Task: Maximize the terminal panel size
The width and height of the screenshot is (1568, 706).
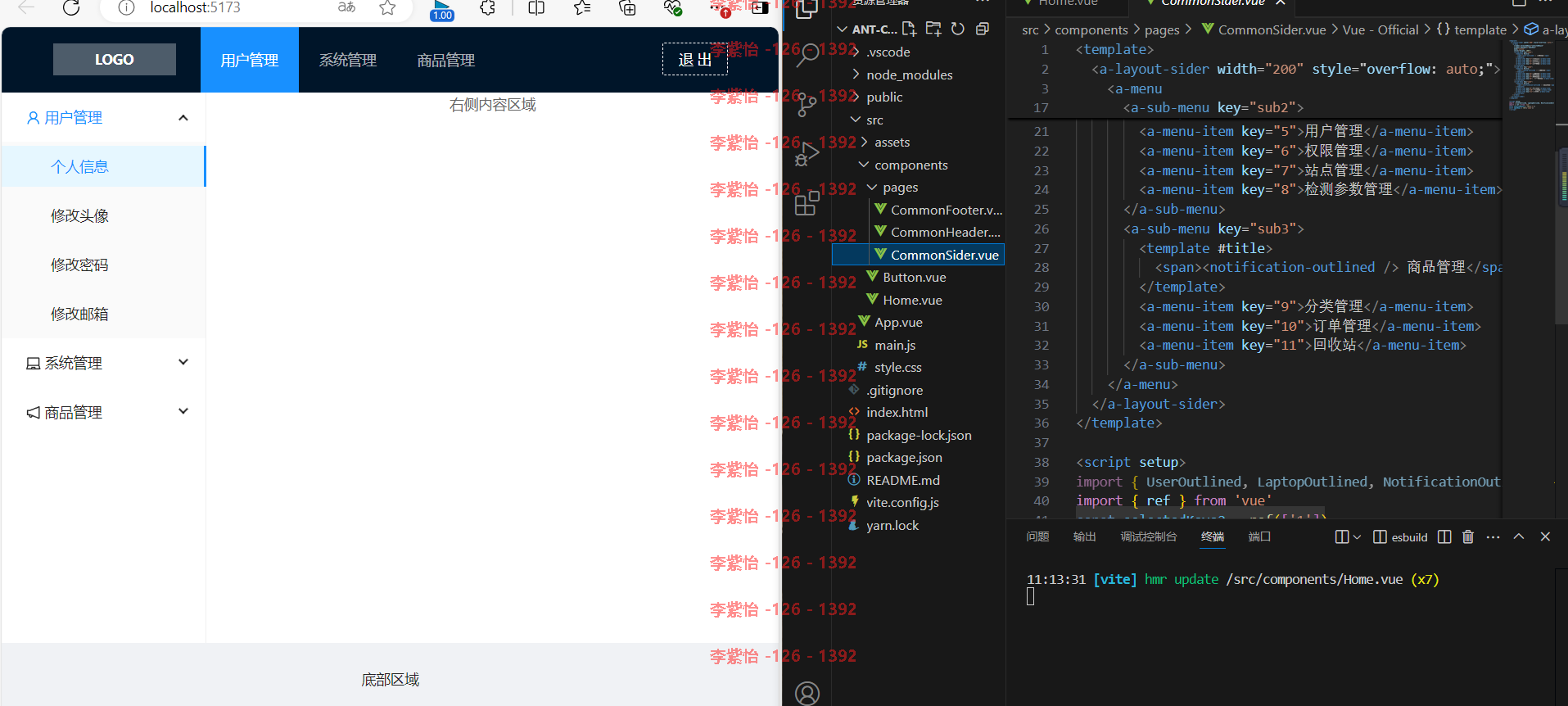Action: 1519,536
